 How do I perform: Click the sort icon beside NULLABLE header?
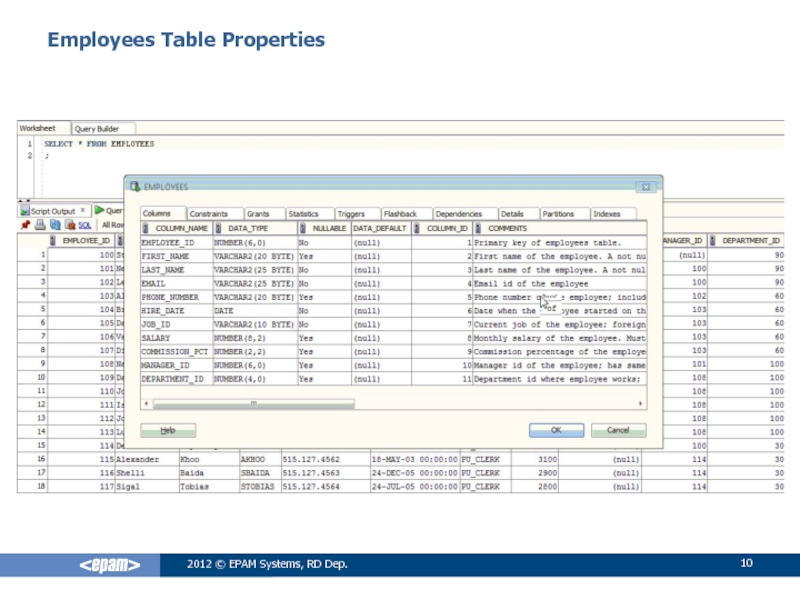304,228
